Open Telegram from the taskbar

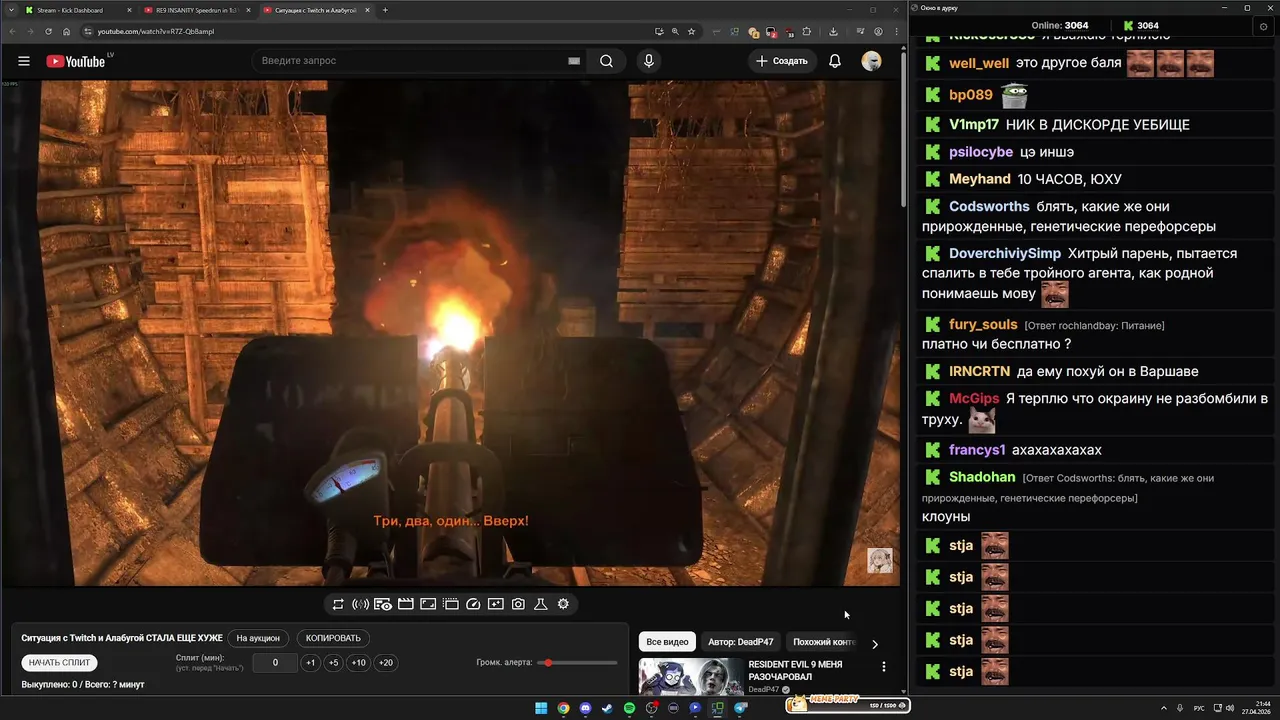coord(740,708)
